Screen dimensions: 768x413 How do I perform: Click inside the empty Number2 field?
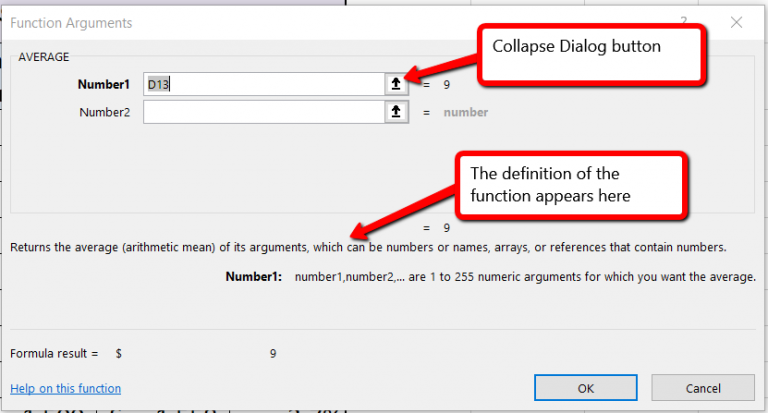pos(264,113)
